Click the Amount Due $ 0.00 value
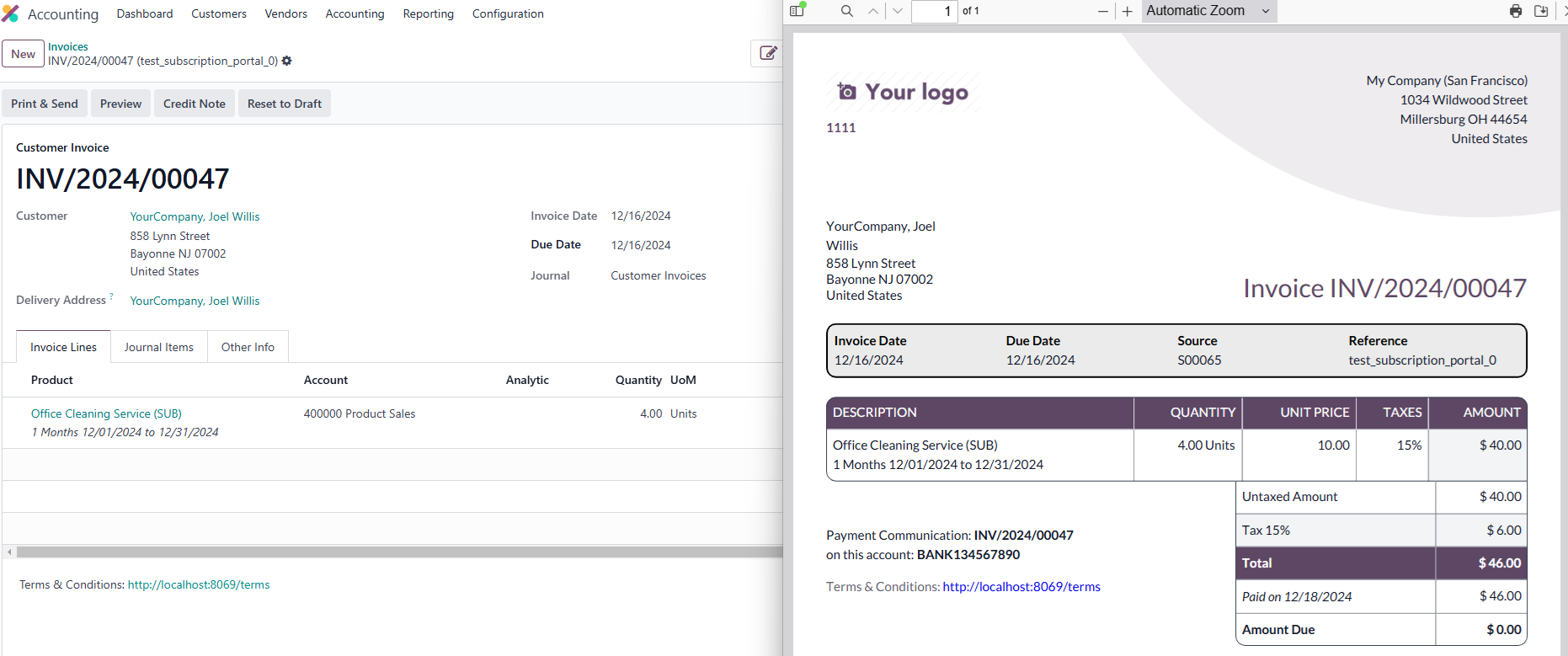The image size is (1568, 656). (x=1504, y=630)
